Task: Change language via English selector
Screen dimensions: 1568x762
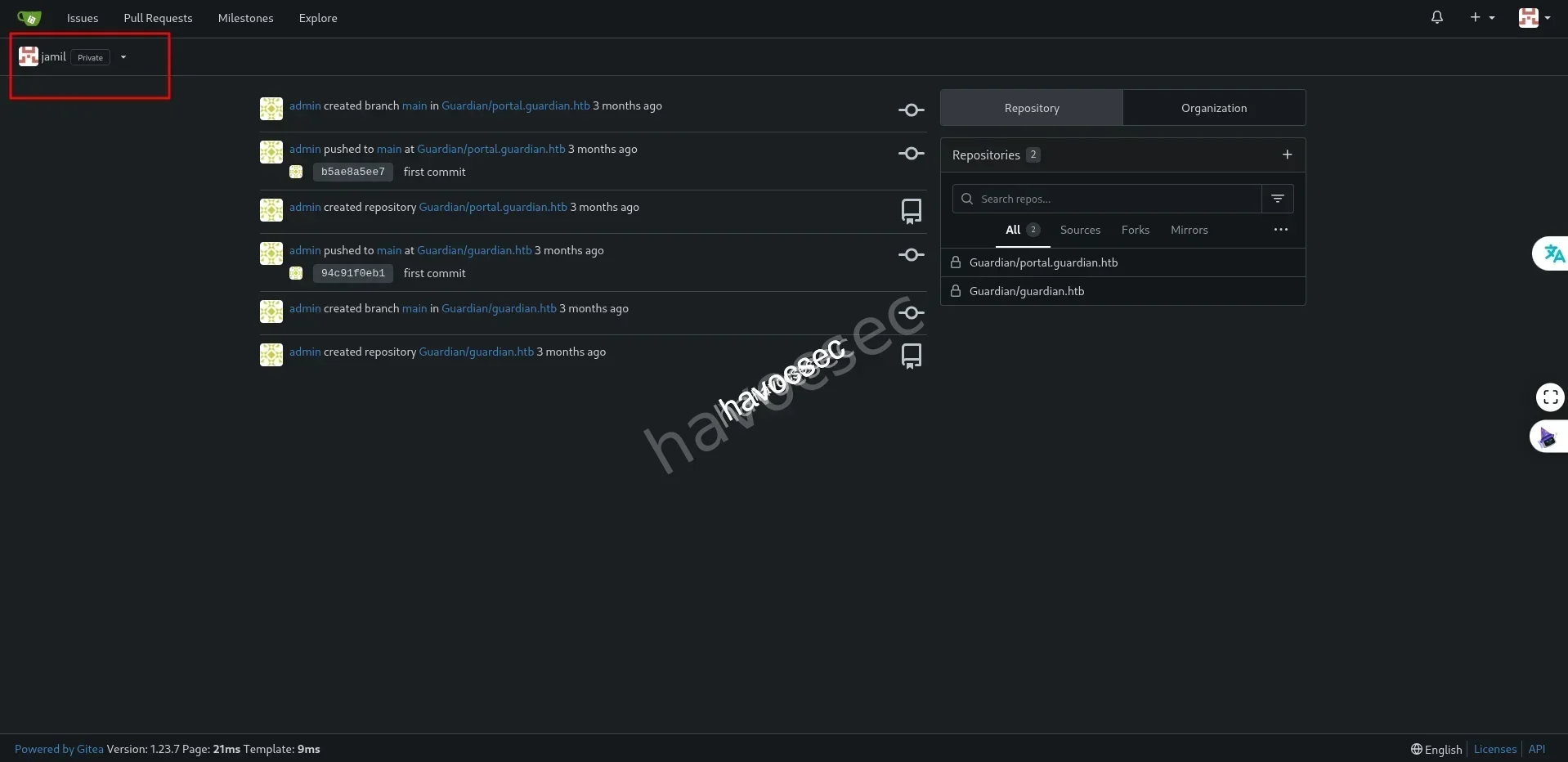Action: [1436, 749]
